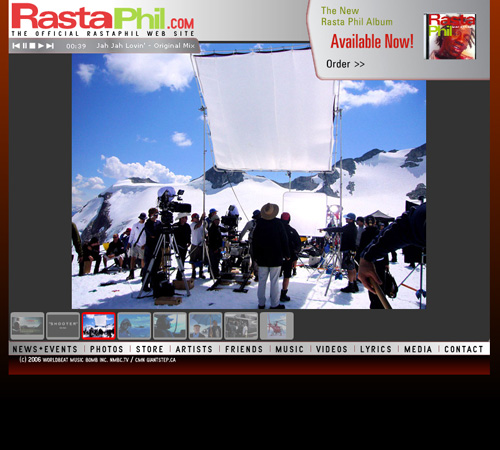Select the hooded person thumbnail
The width and height of the screenshot is (500, 450).
coord(134,326)
